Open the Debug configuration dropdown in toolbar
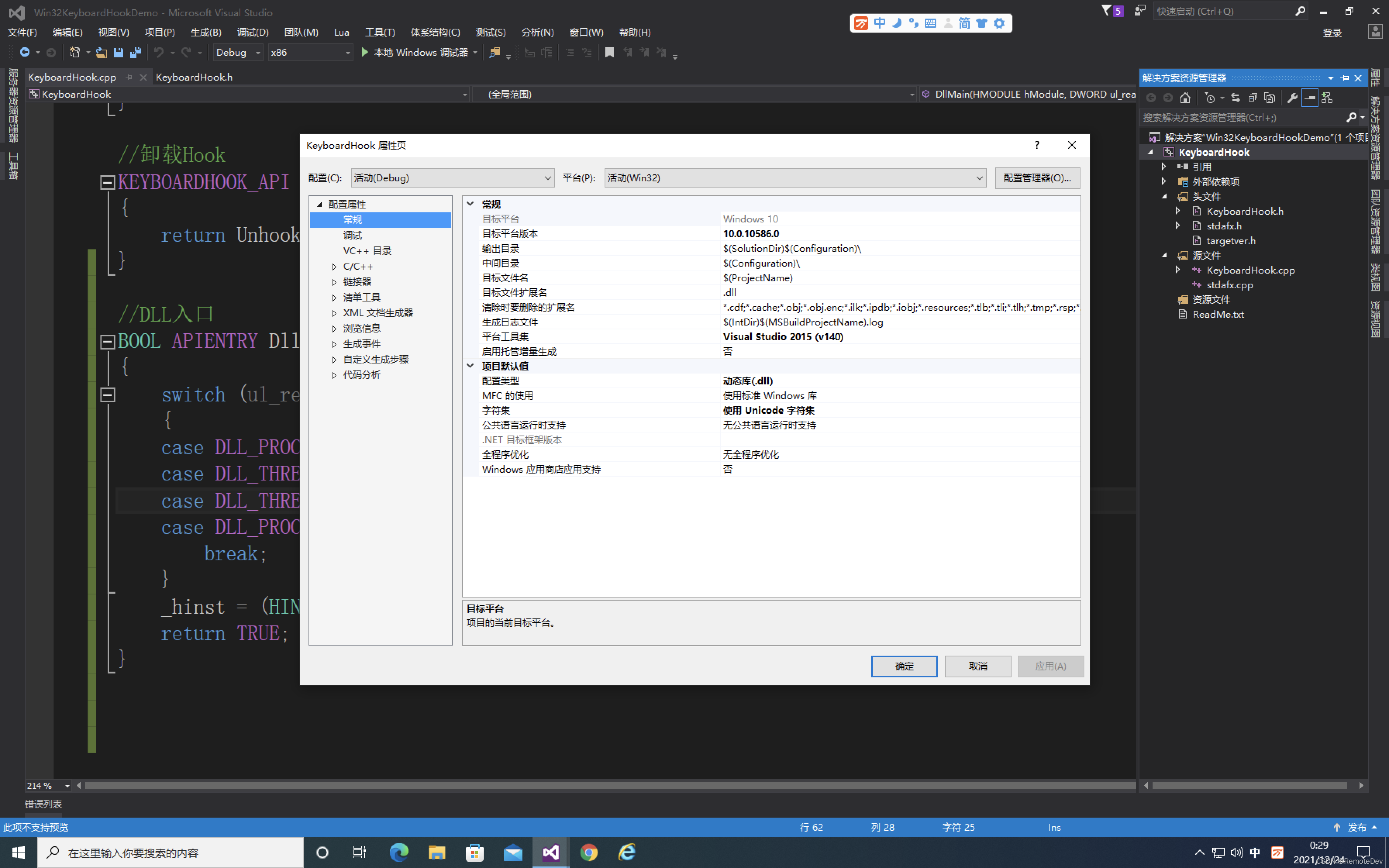This screenshot has height=868, width=1389. (238, 52)
